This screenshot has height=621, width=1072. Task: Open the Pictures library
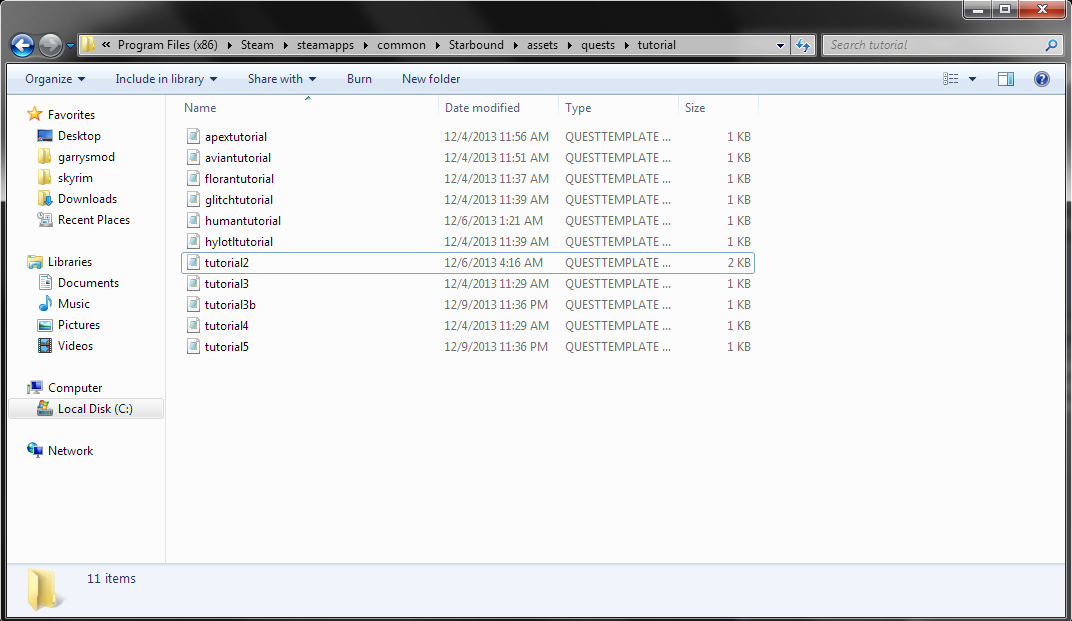pyautogui.click(x=79, y=325)
